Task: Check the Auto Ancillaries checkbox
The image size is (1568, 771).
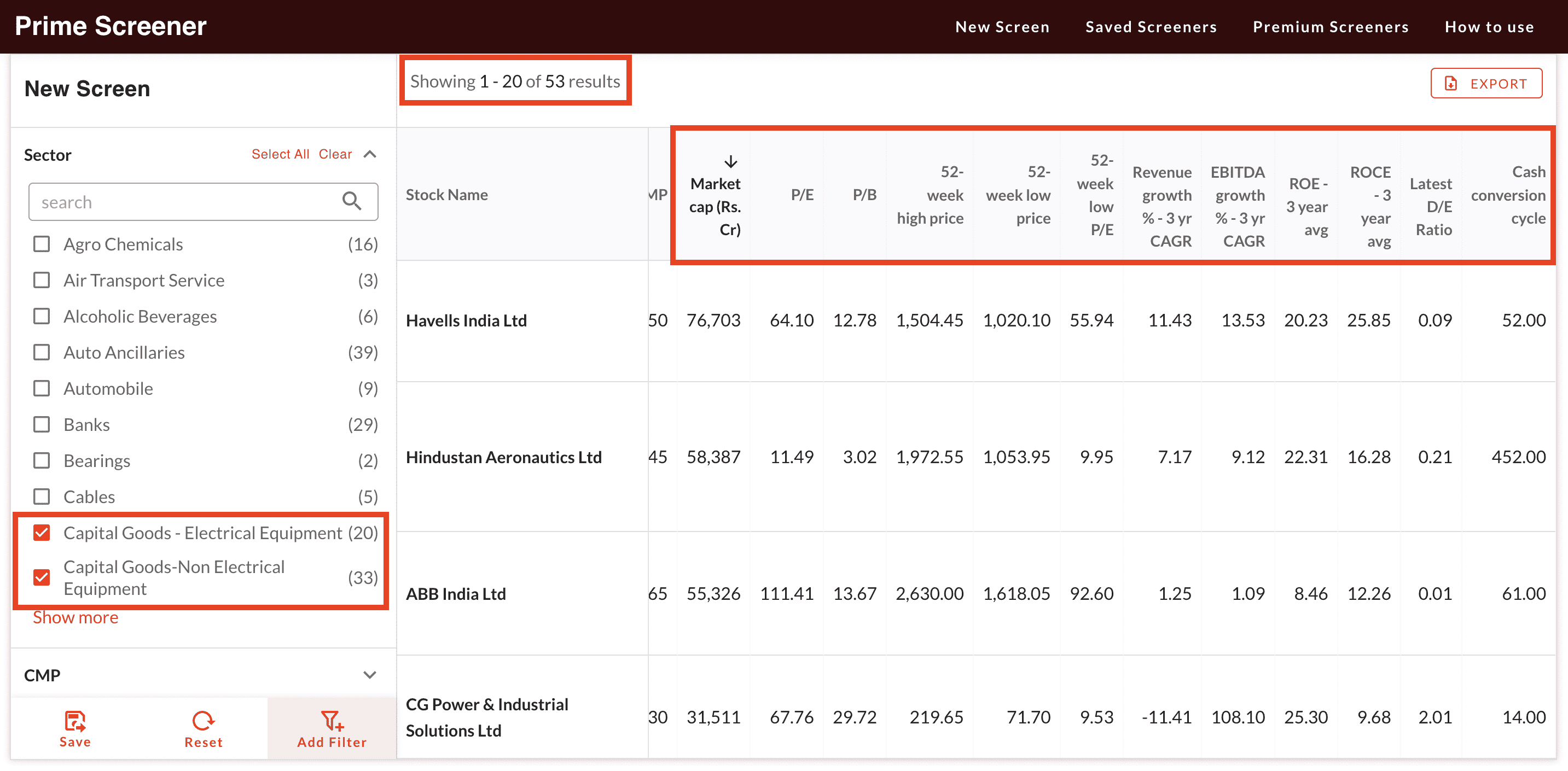Action: tap(42, 352)
